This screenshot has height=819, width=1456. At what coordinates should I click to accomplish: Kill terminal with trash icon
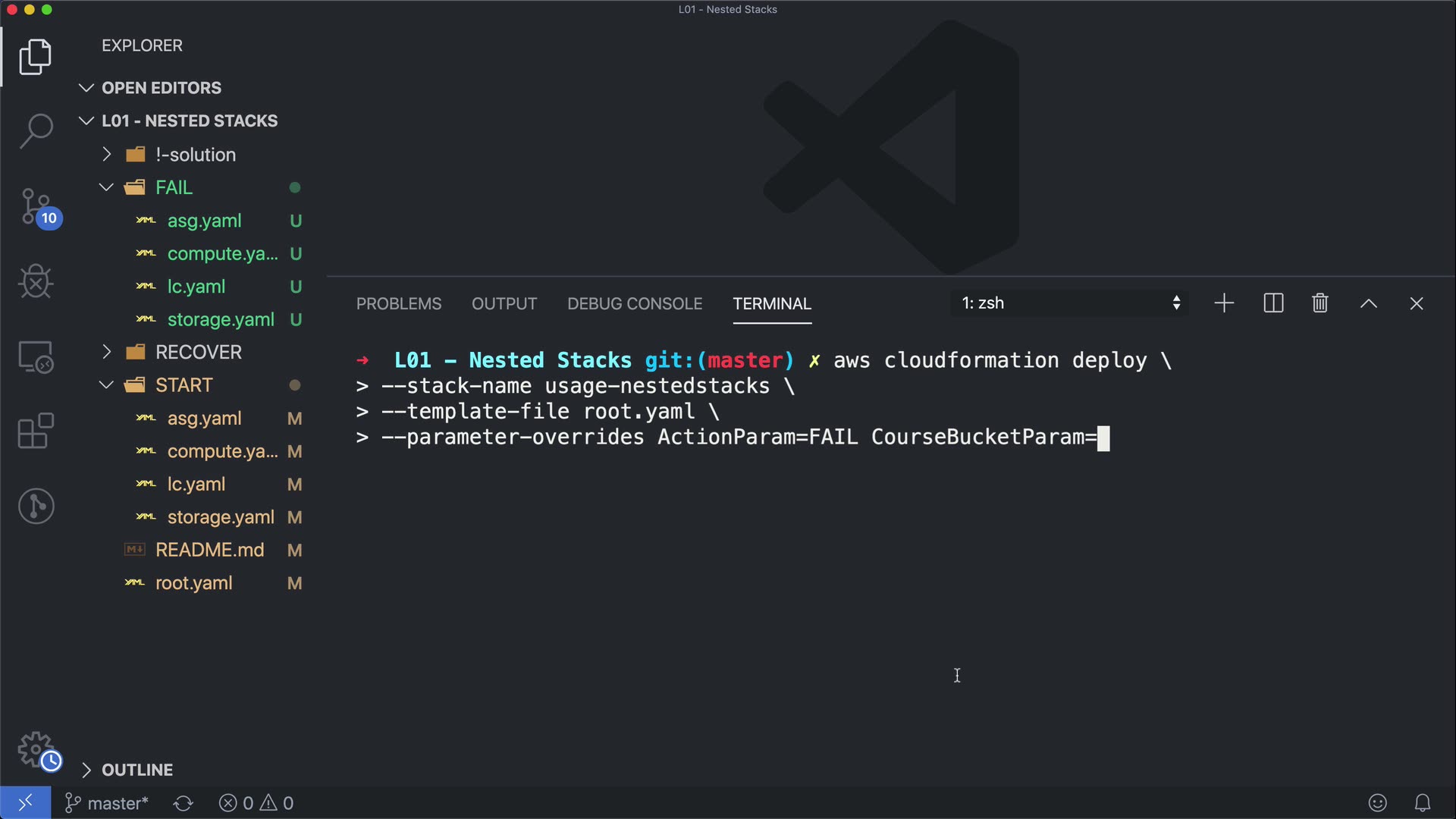[1319, 303]
